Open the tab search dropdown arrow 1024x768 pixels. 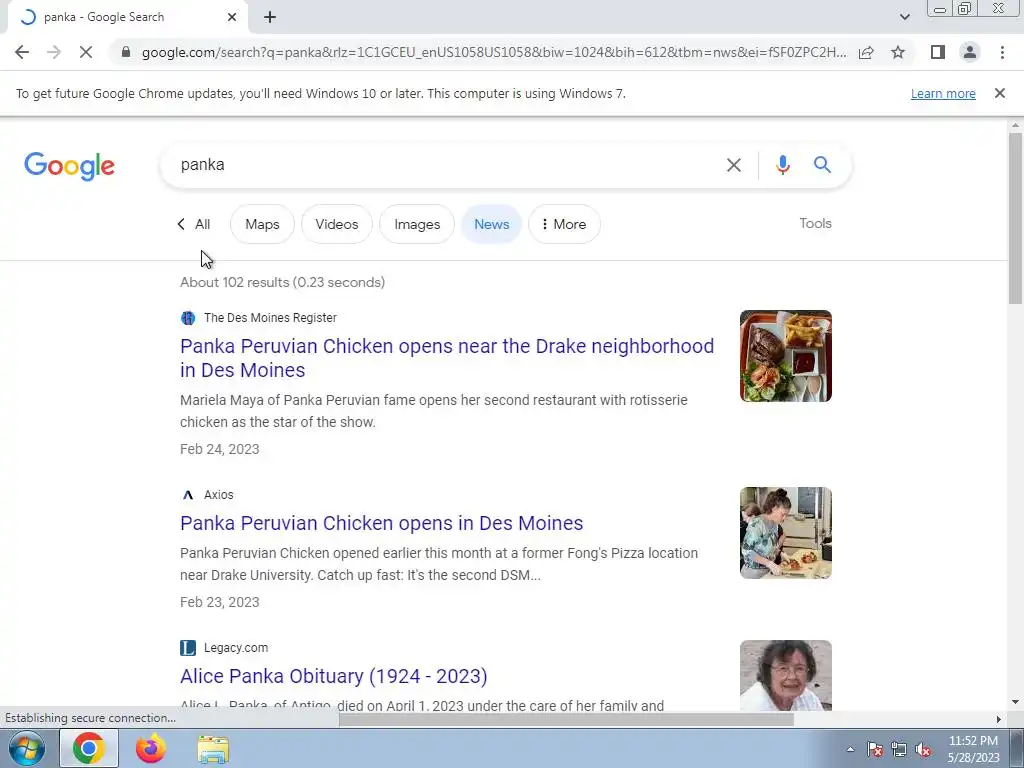[904, 17]
